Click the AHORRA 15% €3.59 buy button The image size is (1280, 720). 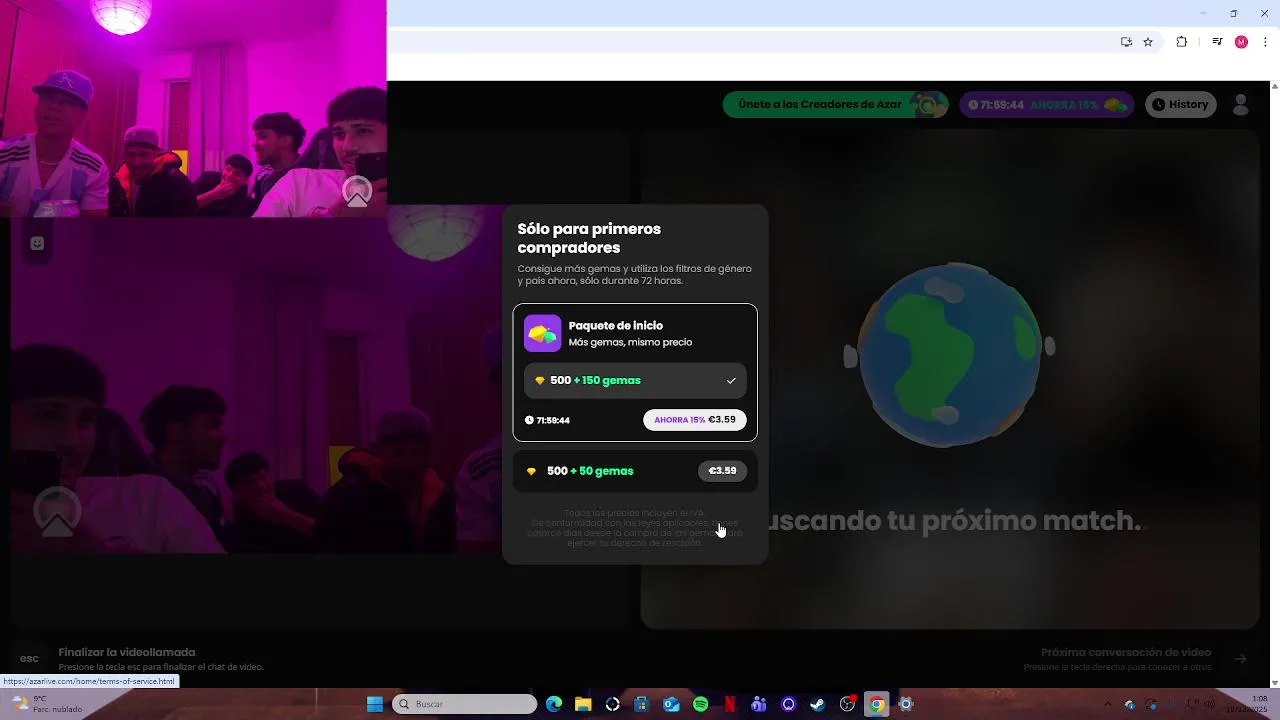pos(694,420)
